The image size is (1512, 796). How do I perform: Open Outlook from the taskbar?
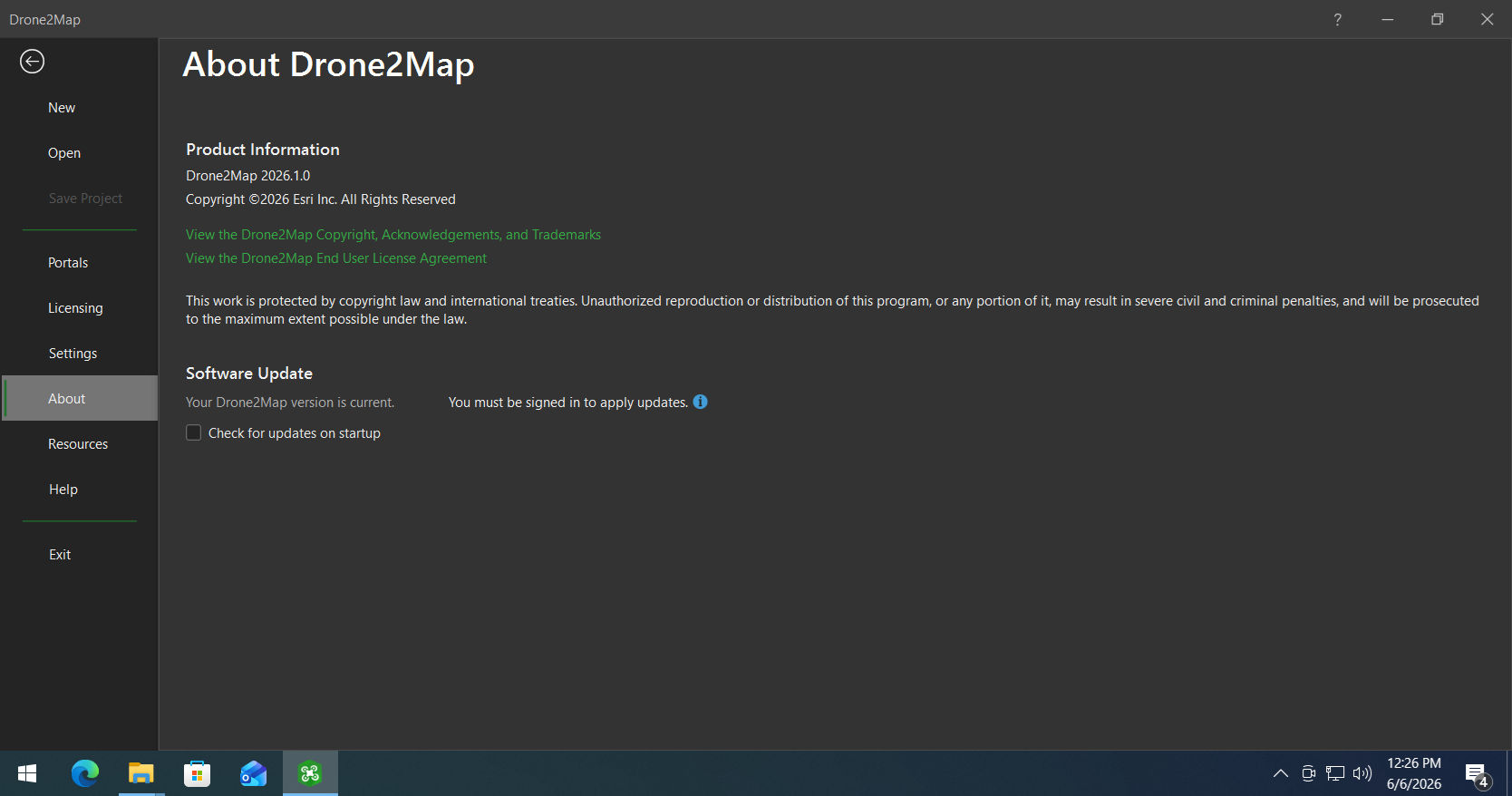coord(254,773)
